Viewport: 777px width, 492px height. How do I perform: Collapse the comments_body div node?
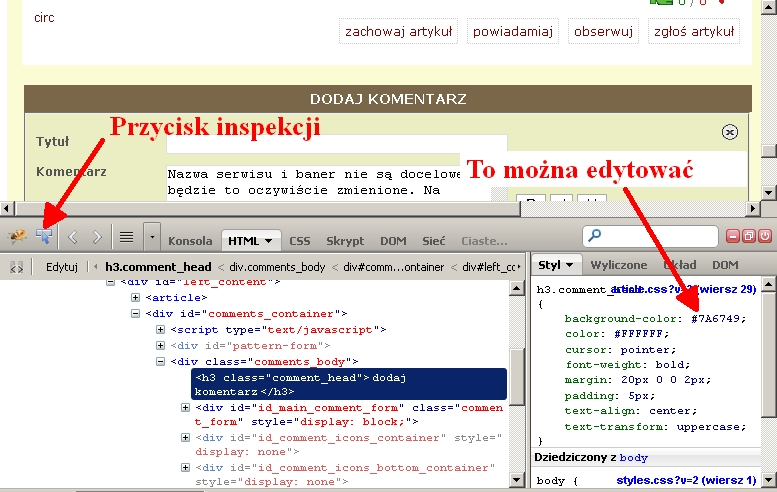(x=160, y=361)
